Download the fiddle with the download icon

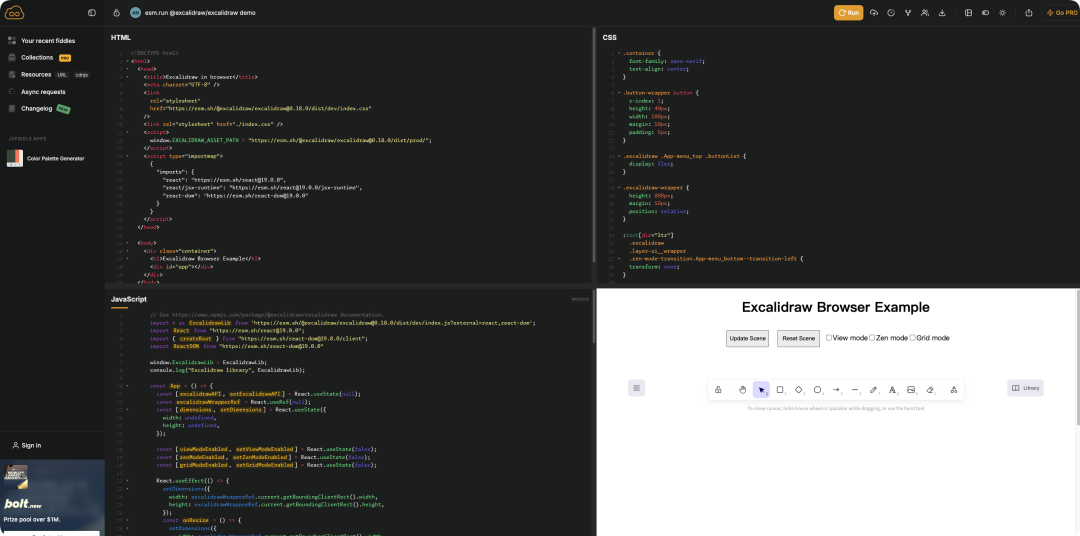click(942, 12)
